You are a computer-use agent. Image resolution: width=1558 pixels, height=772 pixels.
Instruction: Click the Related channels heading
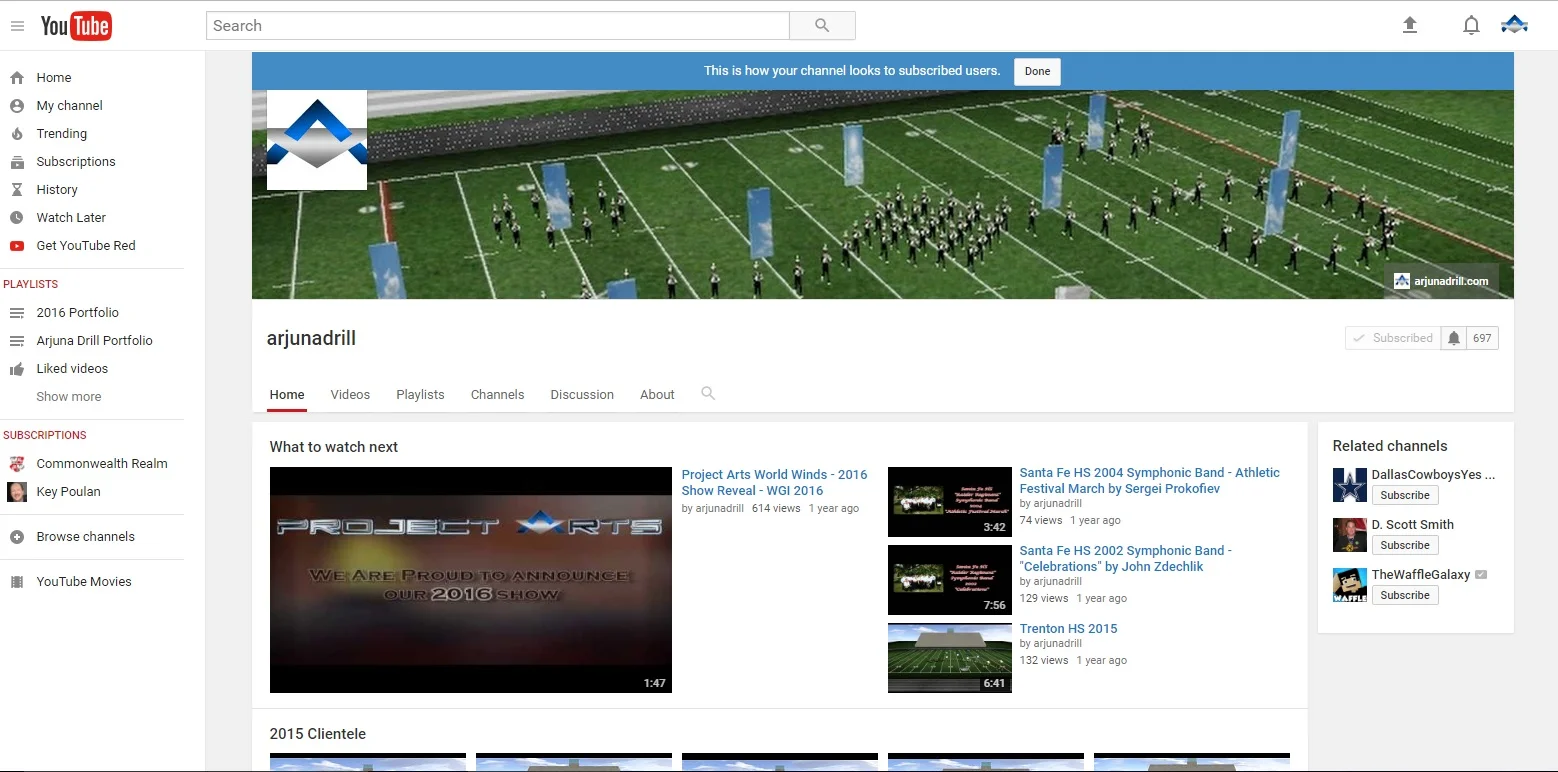[x=1390, y=446]
